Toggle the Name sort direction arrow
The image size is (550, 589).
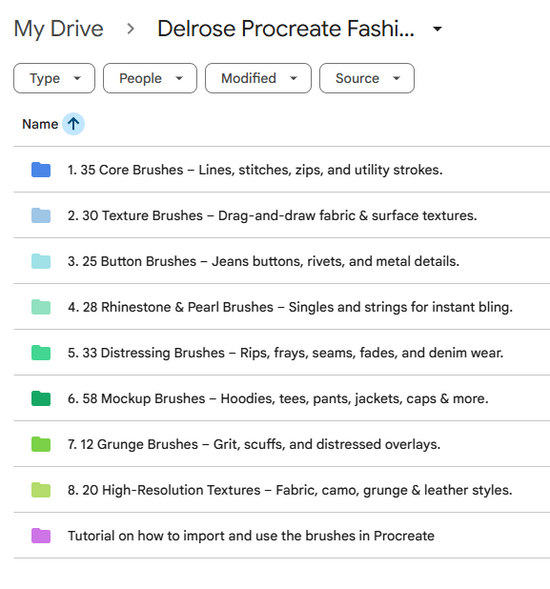tap(73, 124)
